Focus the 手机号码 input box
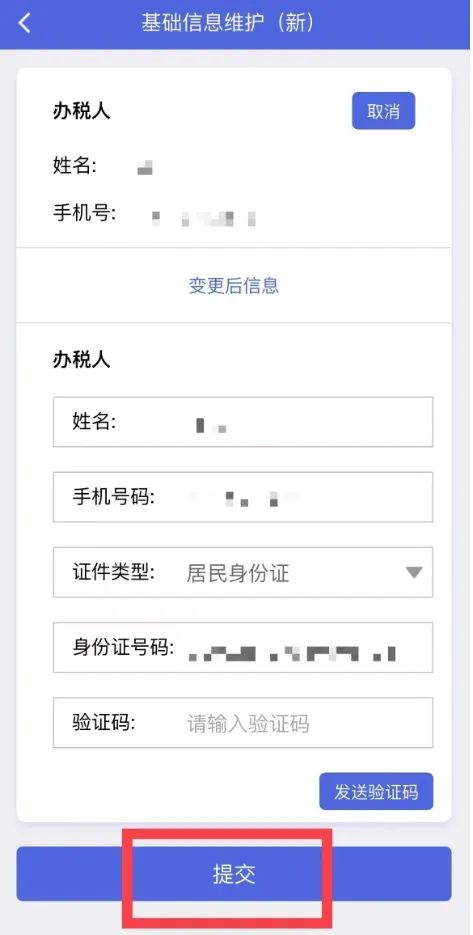 point(243,497)
